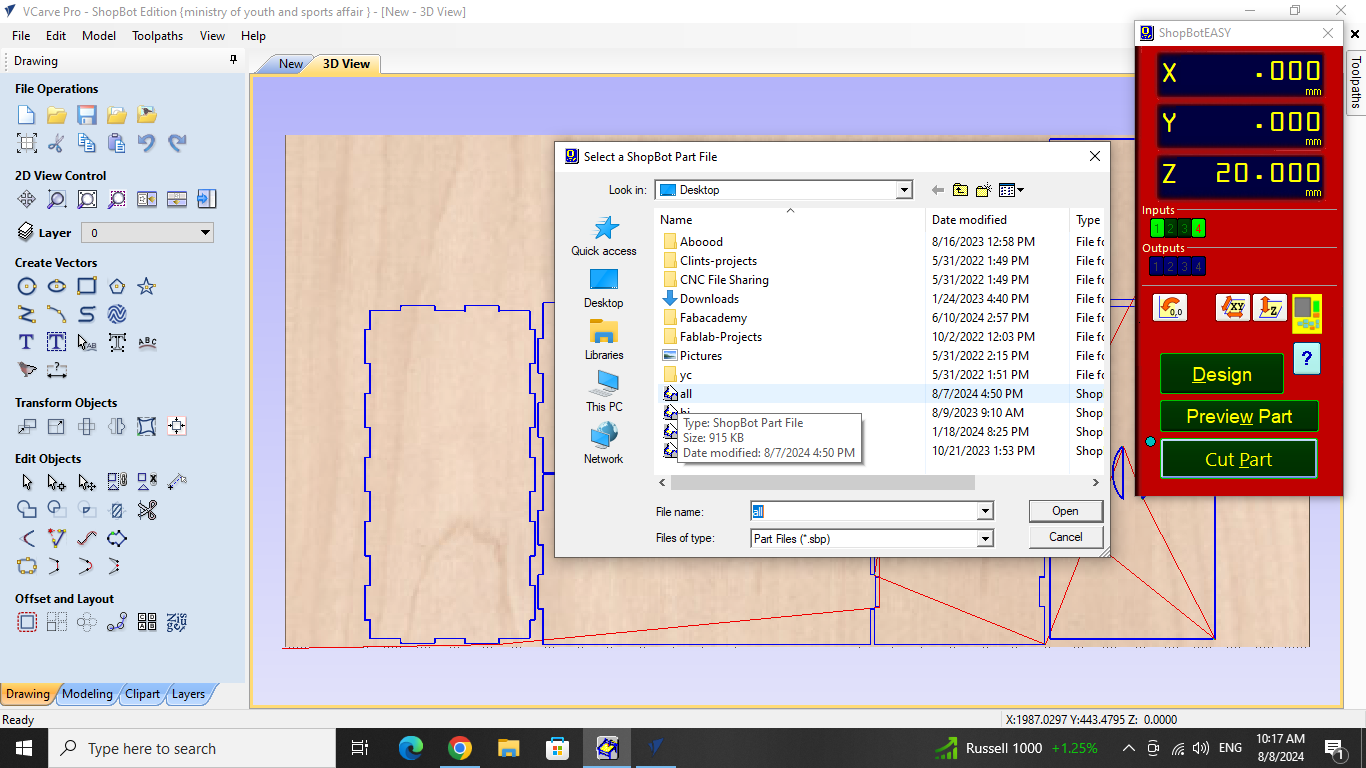This screenshot has width=1366, height=768.
Task: Click the Open button in file dialog
Action: pyautogui.click(x=1065, y=511)
